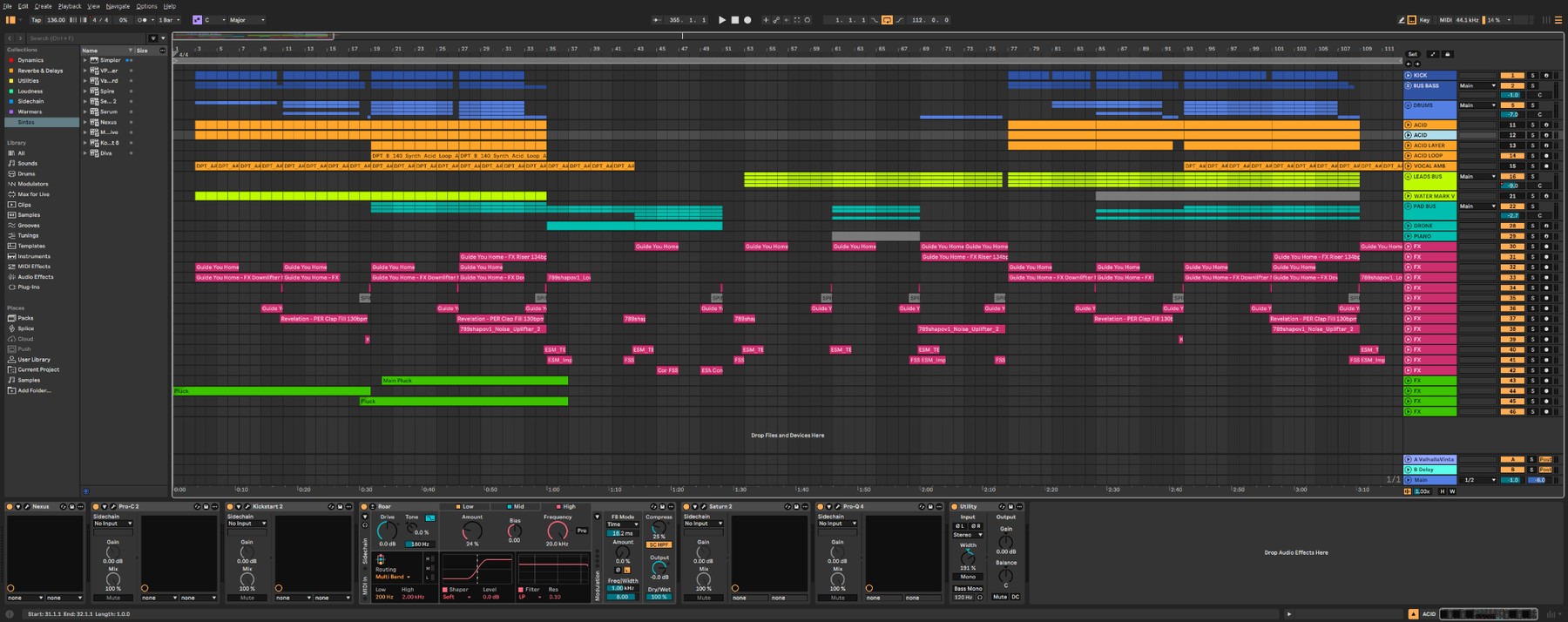Click the Key map mode button

pyautogui.click(x=1424, y=20)
